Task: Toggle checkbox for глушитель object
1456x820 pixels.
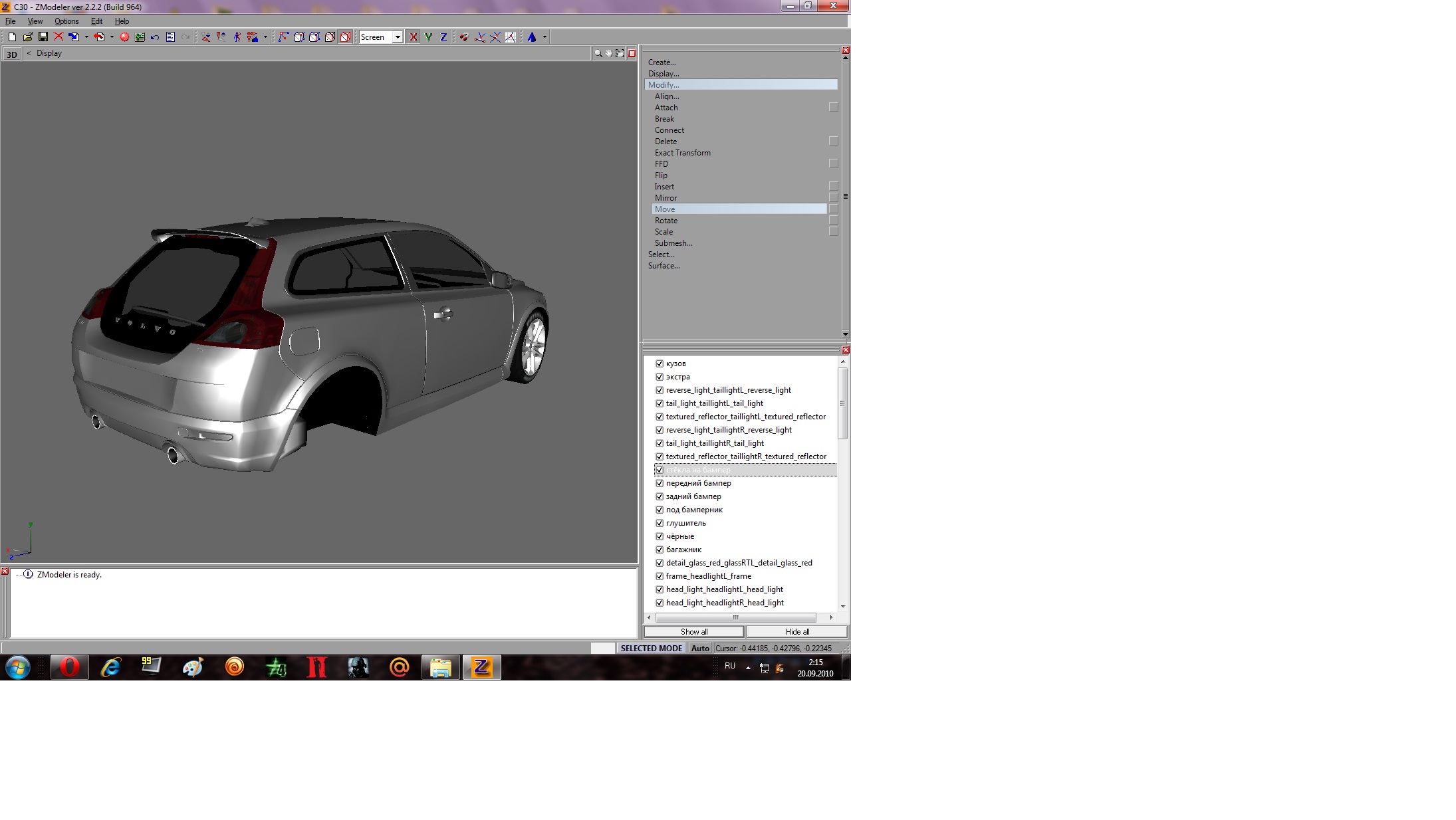Action: coord(660,523)
